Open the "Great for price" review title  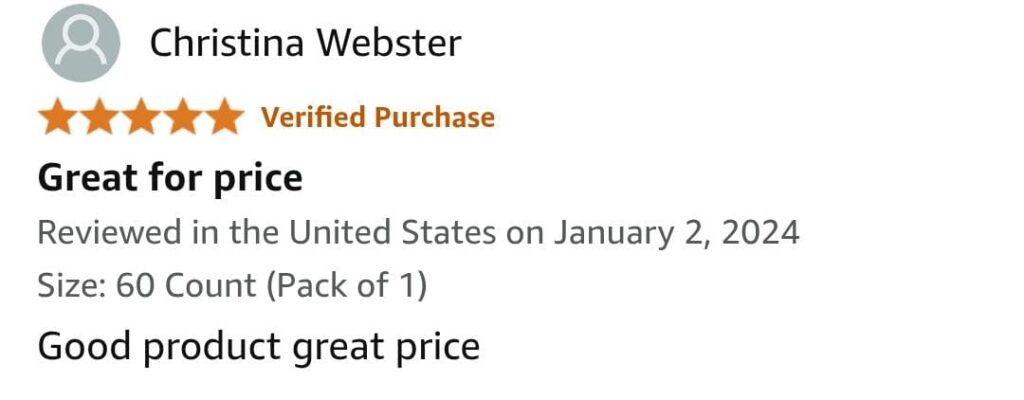(x=170, y=178)
